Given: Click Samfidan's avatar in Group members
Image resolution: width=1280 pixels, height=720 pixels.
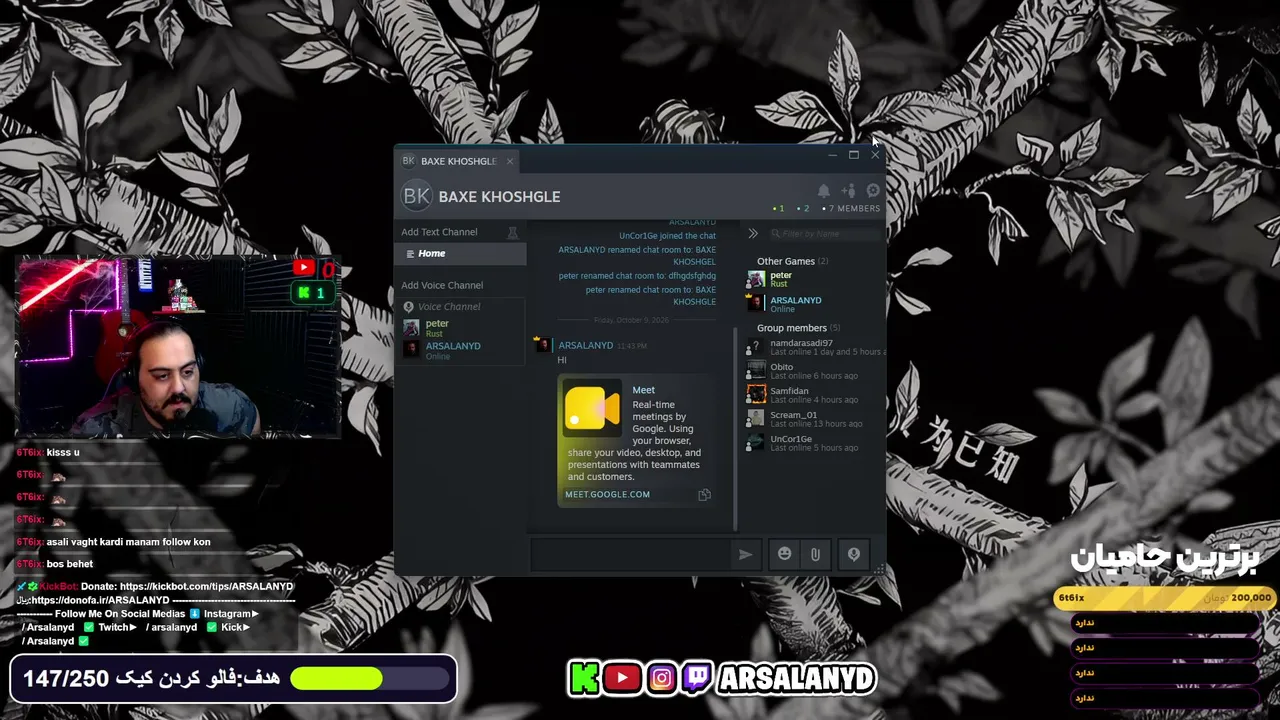Looking at the screenshot, I should pos(756,395).
